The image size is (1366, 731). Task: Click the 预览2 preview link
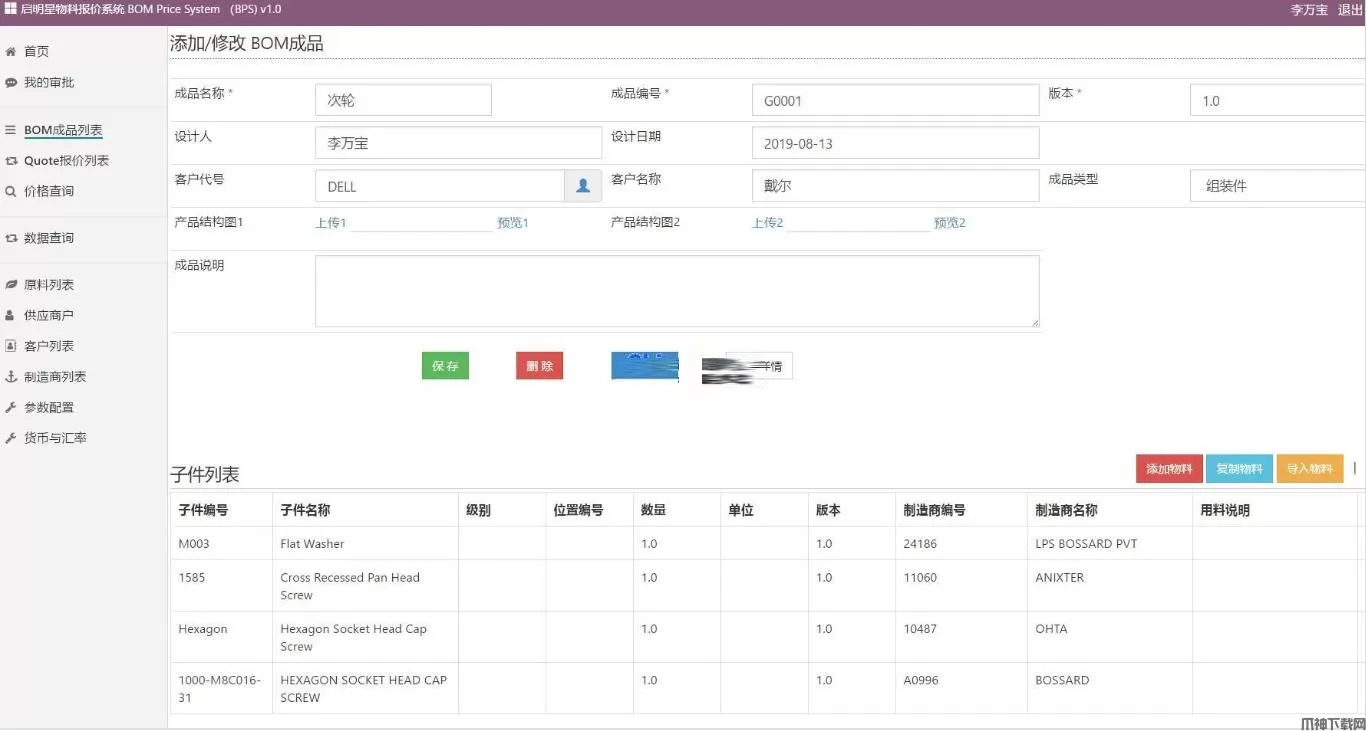click(949, 223)
